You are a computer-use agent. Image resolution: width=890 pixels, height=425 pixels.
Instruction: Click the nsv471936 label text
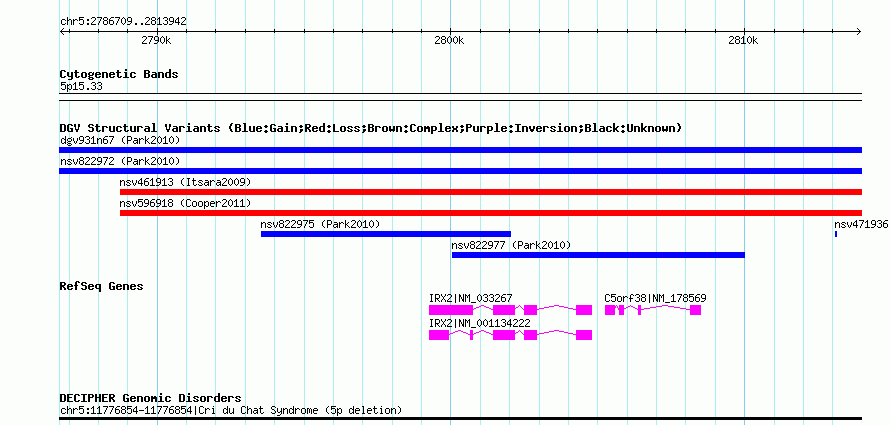click(861, 224)
